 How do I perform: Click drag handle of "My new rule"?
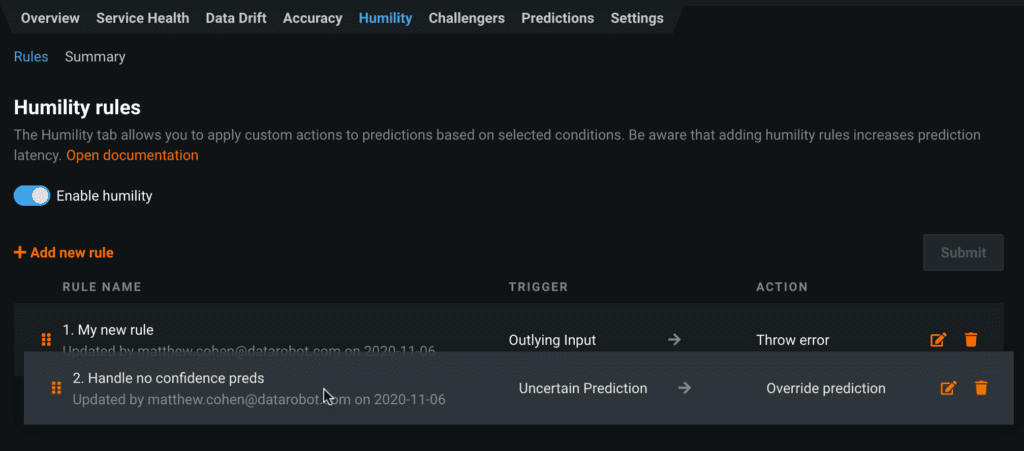[x=46, y=339]
